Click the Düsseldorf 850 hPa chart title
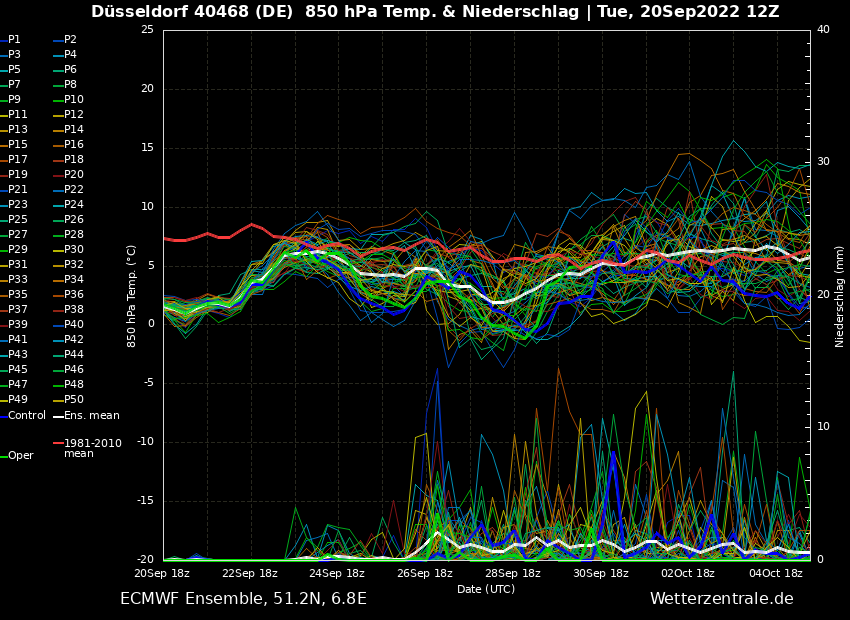The width and height of the screenshot is (850, 620). (435, 12)
